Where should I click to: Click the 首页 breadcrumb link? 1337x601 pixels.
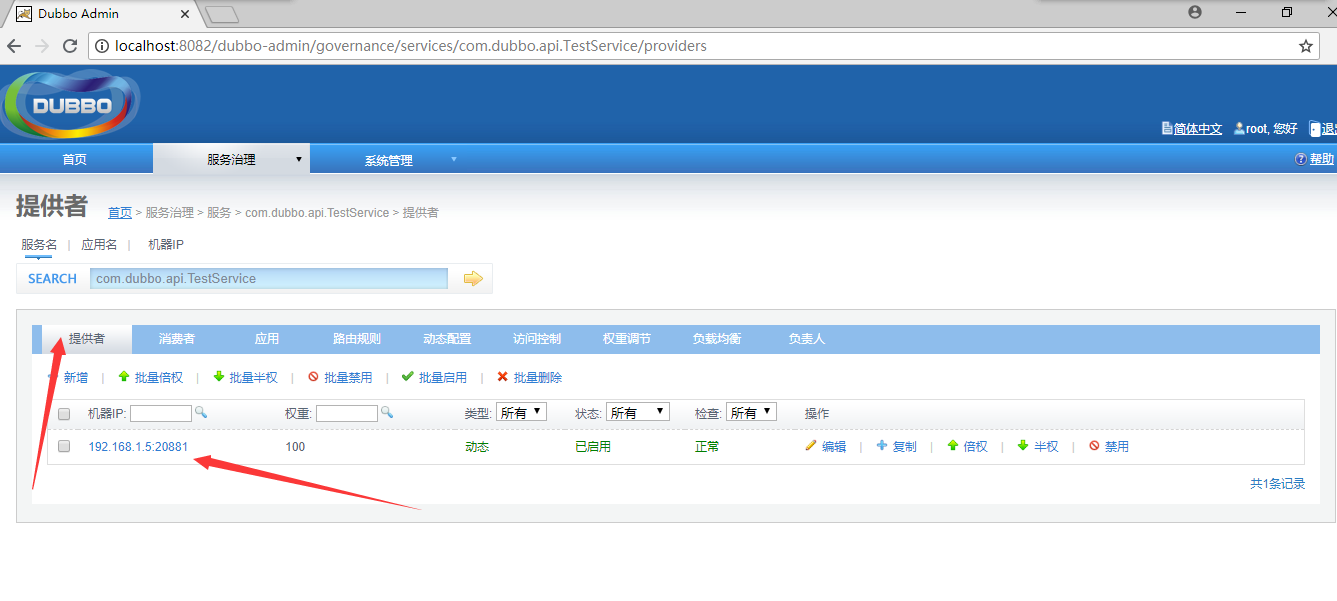pos(120,213)
